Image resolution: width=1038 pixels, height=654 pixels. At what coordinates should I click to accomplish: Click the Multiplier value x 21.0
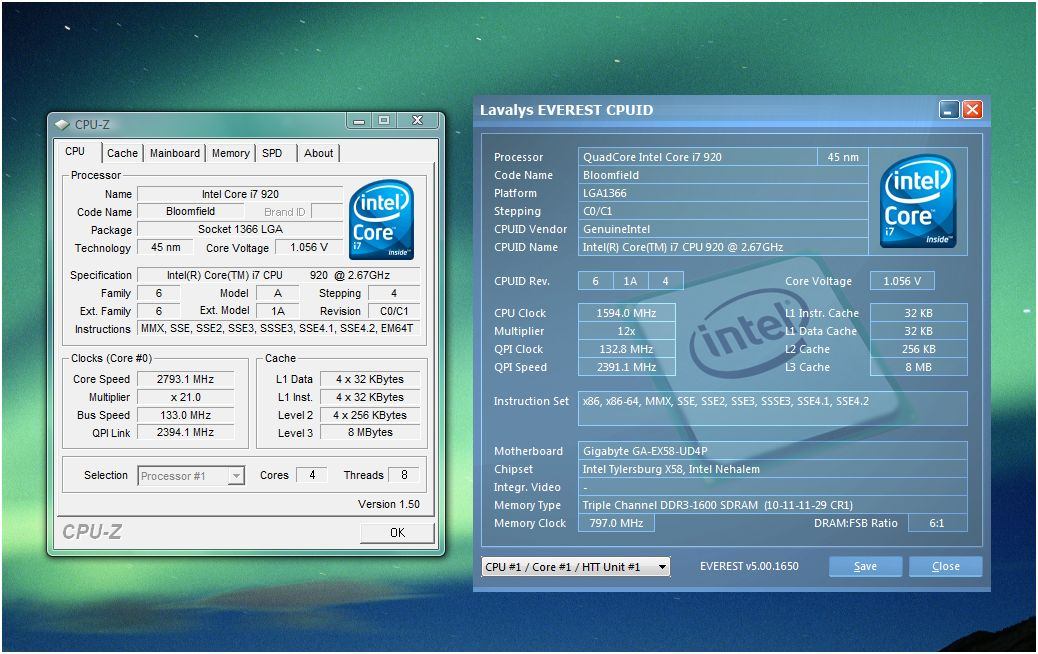click(185, 397)
